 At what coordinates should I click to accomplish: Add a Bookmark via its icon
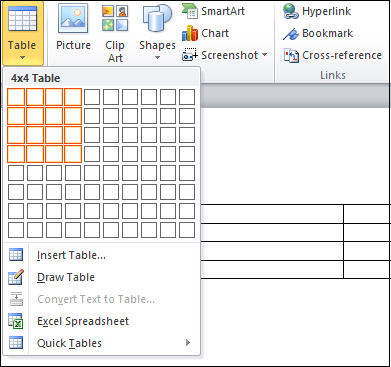click(x=291, y=34)
